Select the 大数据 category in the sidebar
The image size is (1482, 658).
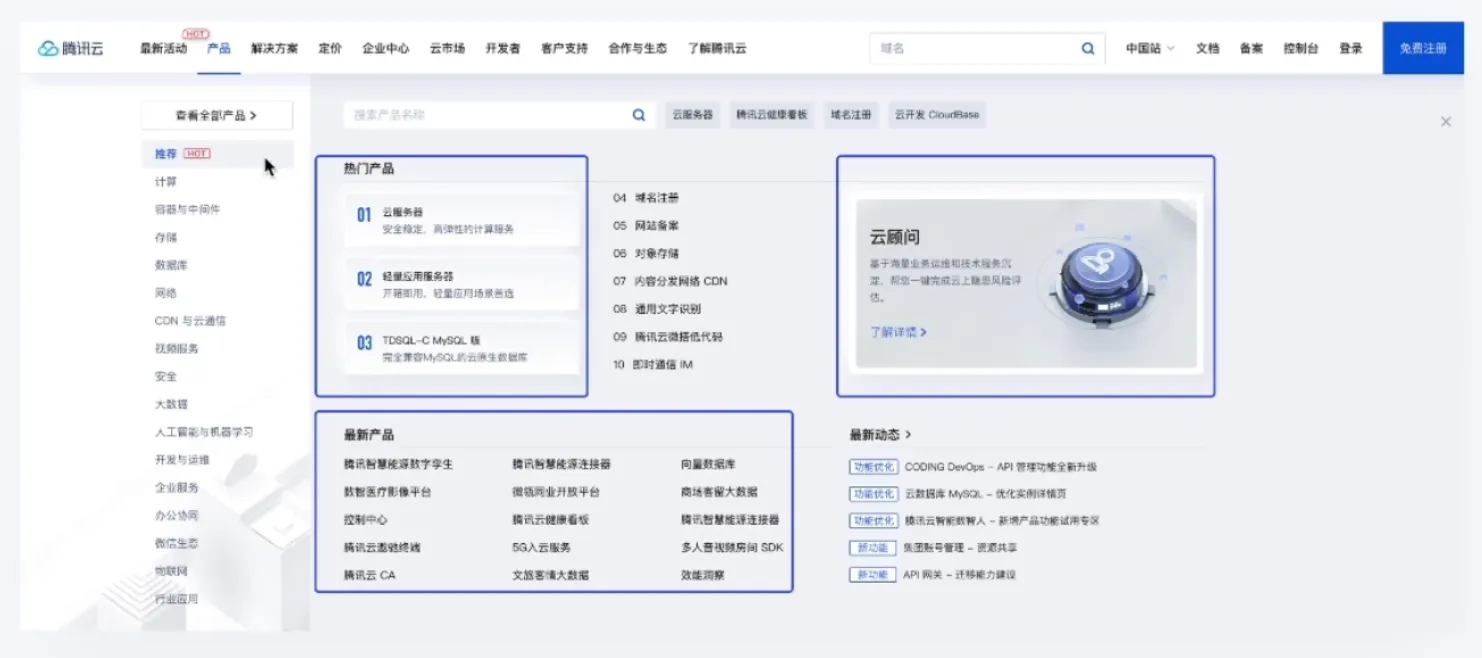tap(171, 404)
